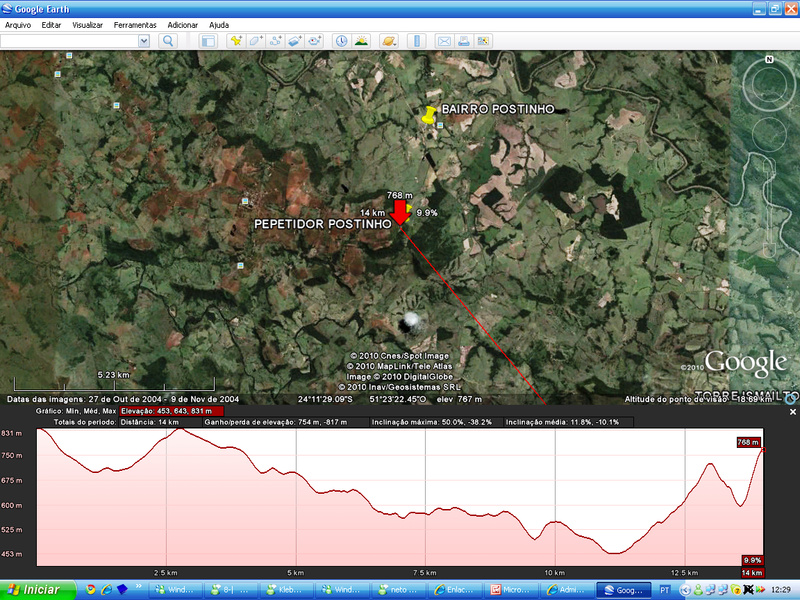This screenshot has height=600, width=800.
Task: Expand quick launch overflow chevron
Action: coord(139,587)
